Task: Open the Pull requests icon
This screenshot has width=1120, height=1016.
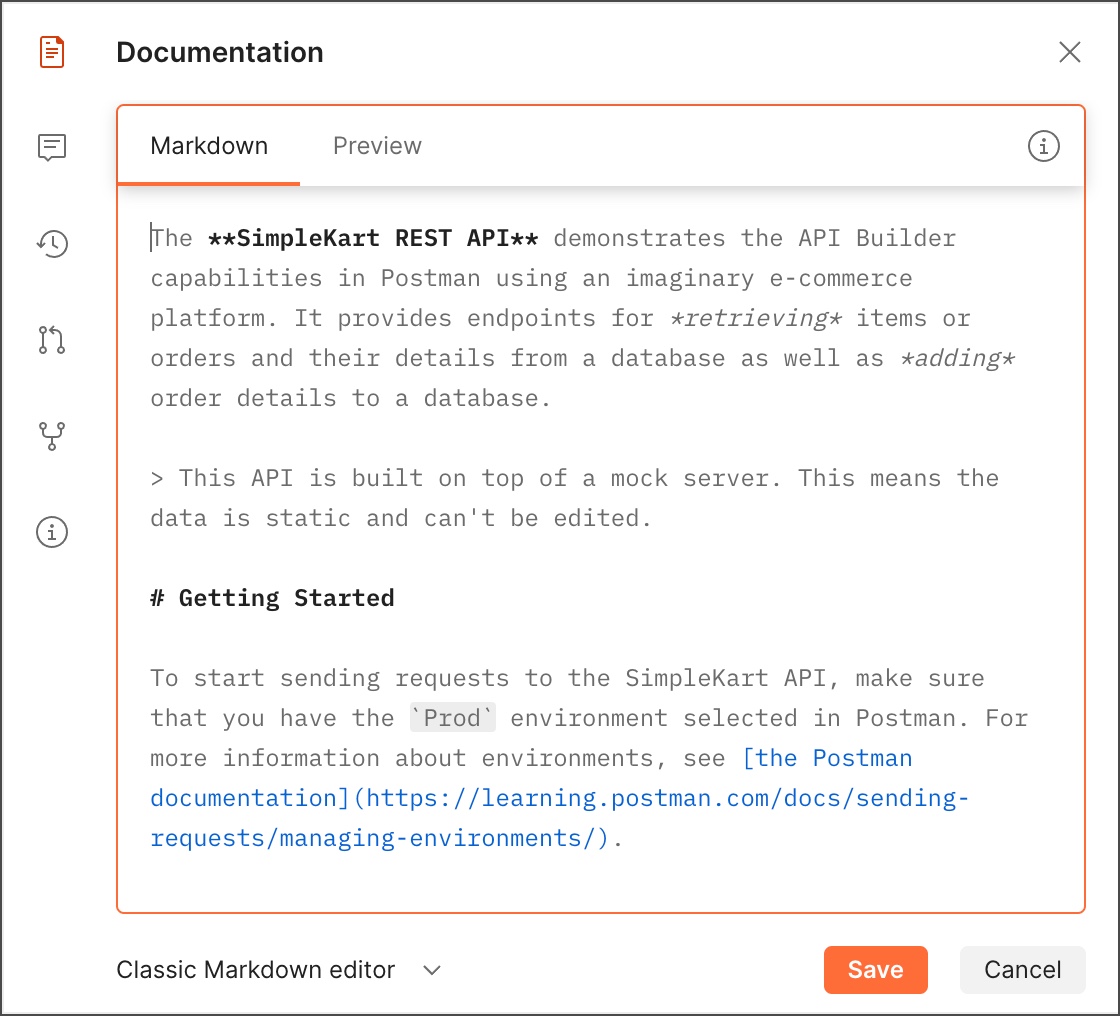Action: 52,340
